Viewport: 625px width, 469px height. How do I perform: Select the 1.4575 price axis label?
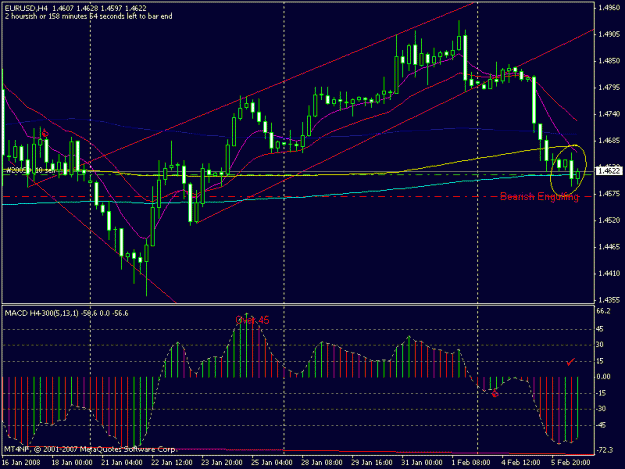(609, 194)
